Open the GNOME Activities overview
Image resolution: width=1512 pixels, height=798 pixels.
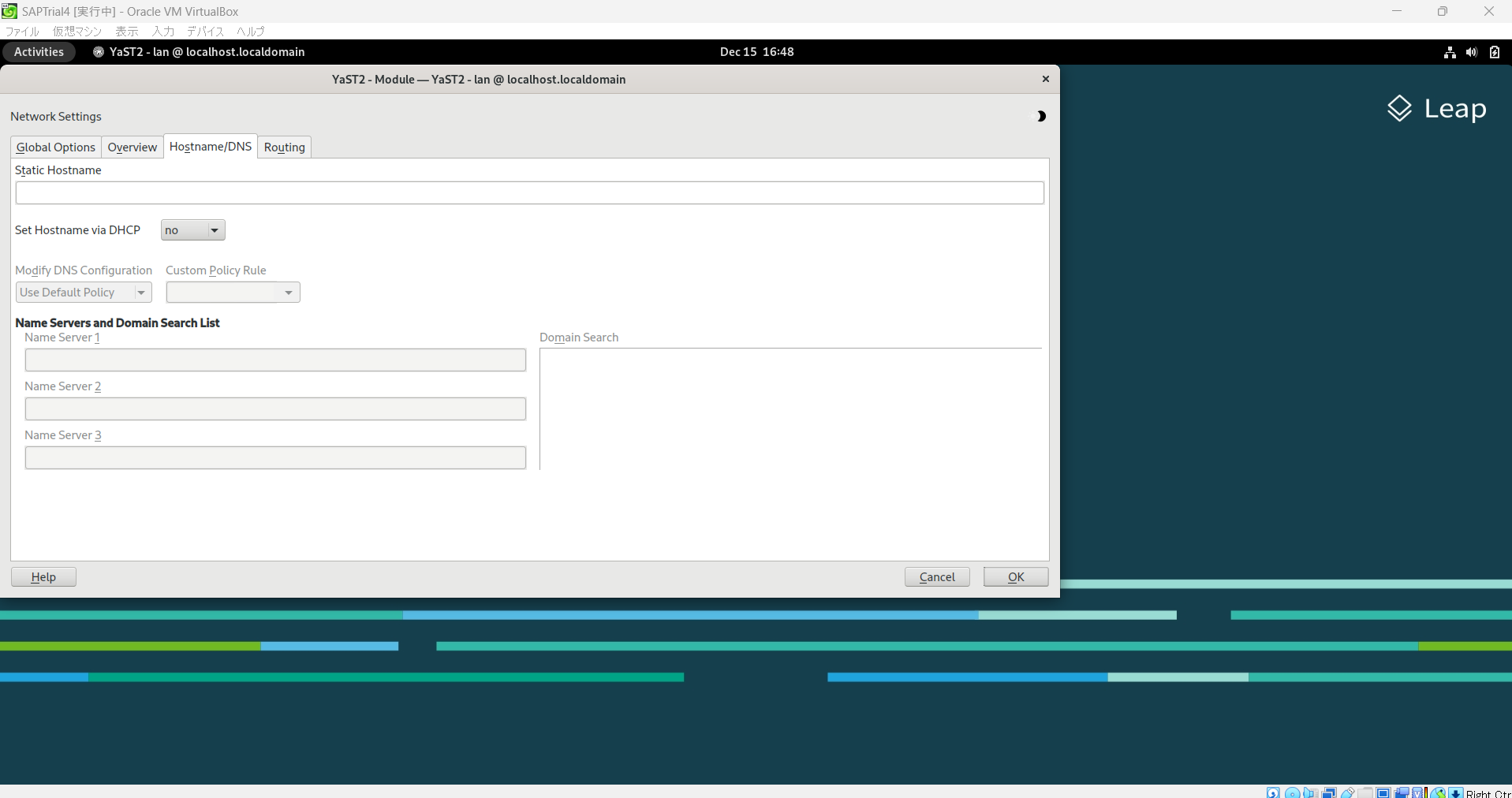point(39,52)
